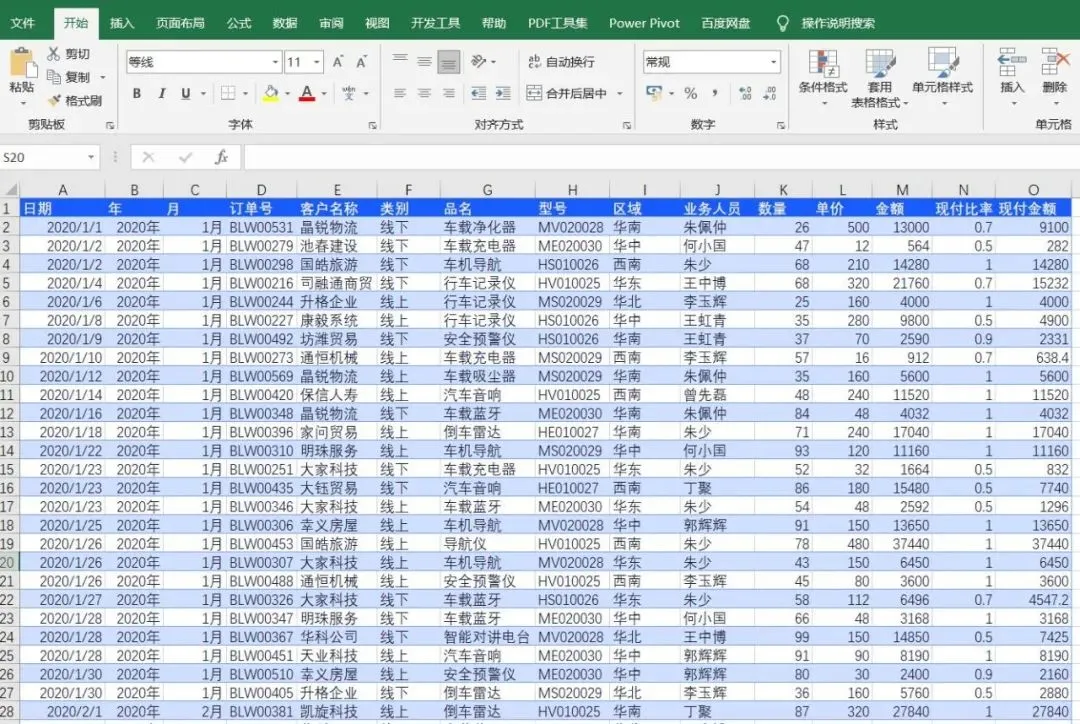Click the increase indent icon
Screen dimensions: 1080x724
(x=503, y=93)
